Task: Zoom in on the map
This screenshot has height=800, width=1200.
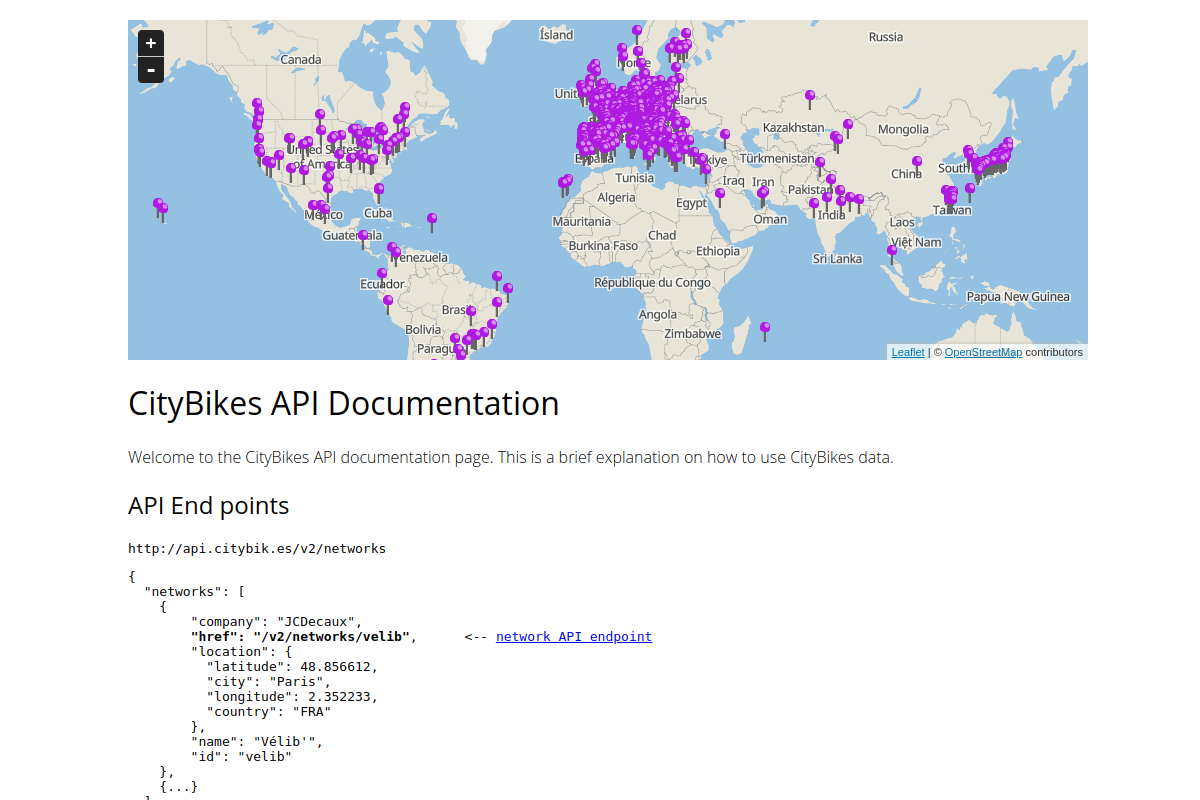Action: click(151, 43)
